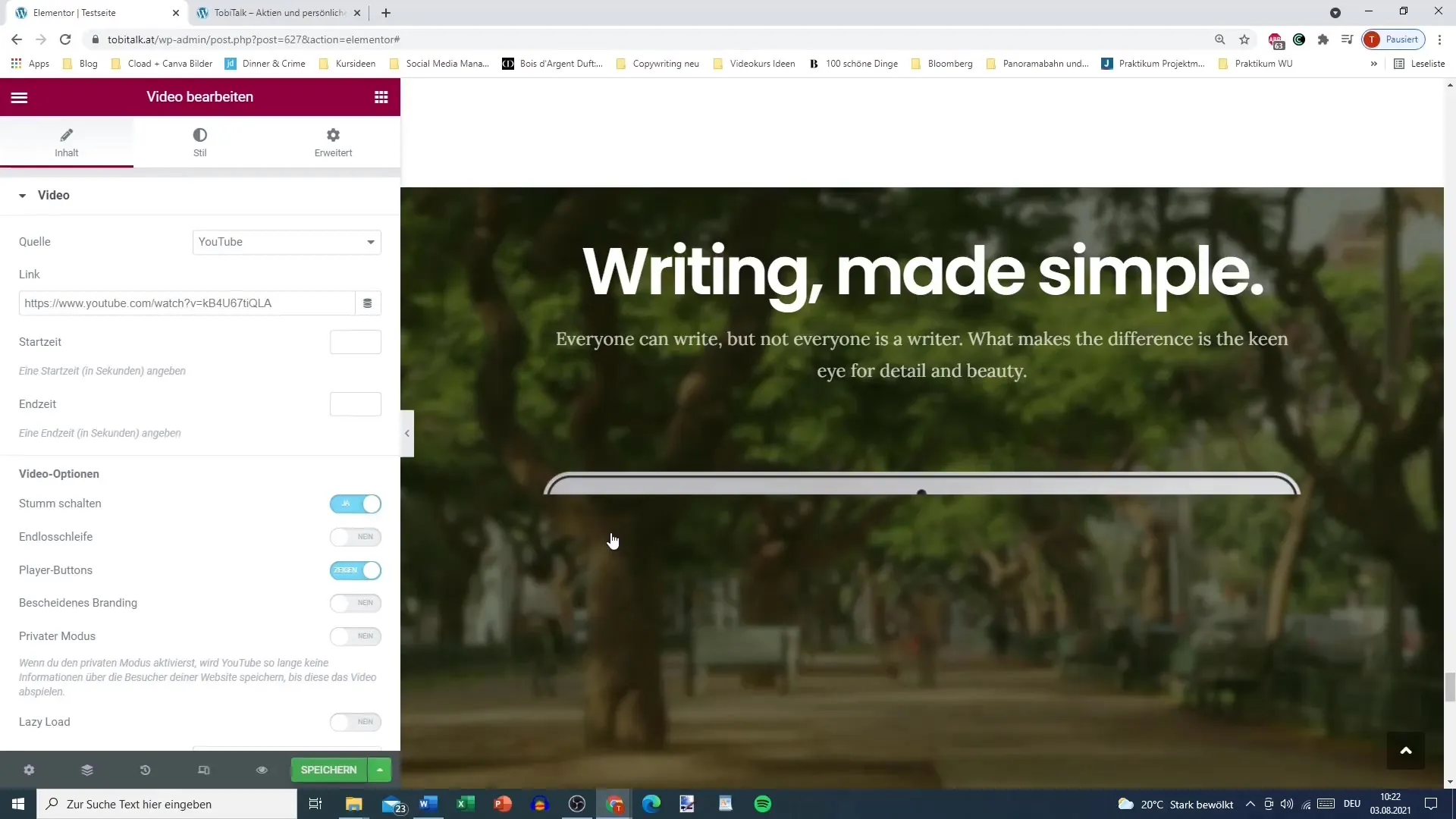1456x819 pixels.
Task: Open Elementor page settings gear
Action: pyautogui.click(x=29, y=770)
